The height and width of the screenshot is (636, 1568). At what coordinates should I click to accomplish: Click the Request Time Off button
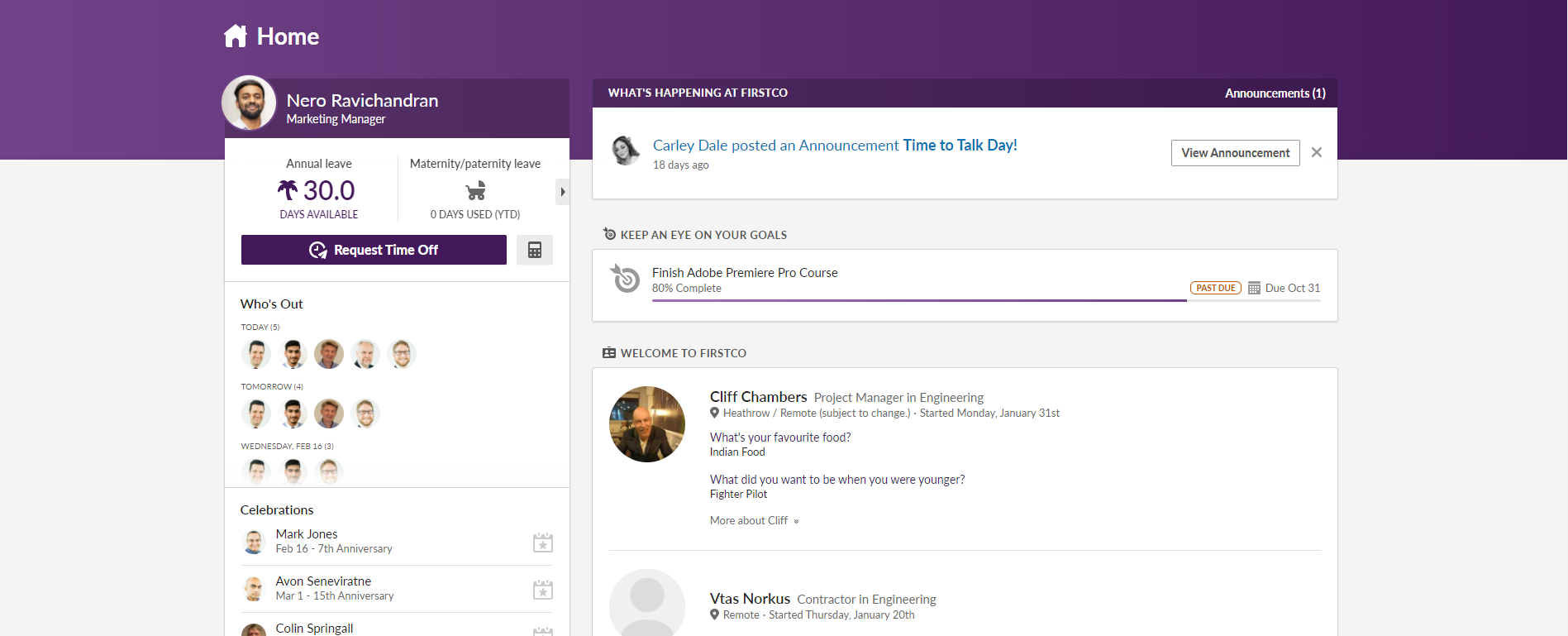coord(374,250)
